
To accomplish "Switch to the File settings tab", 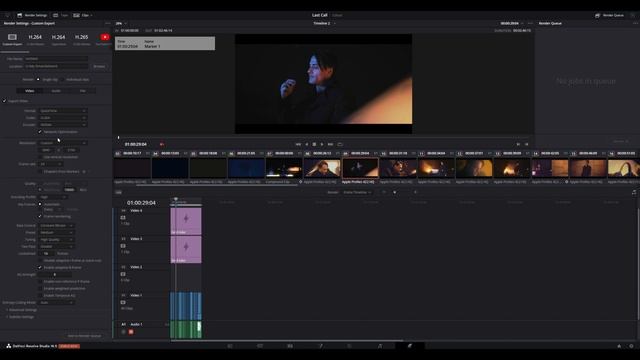I will pos(82,91).
